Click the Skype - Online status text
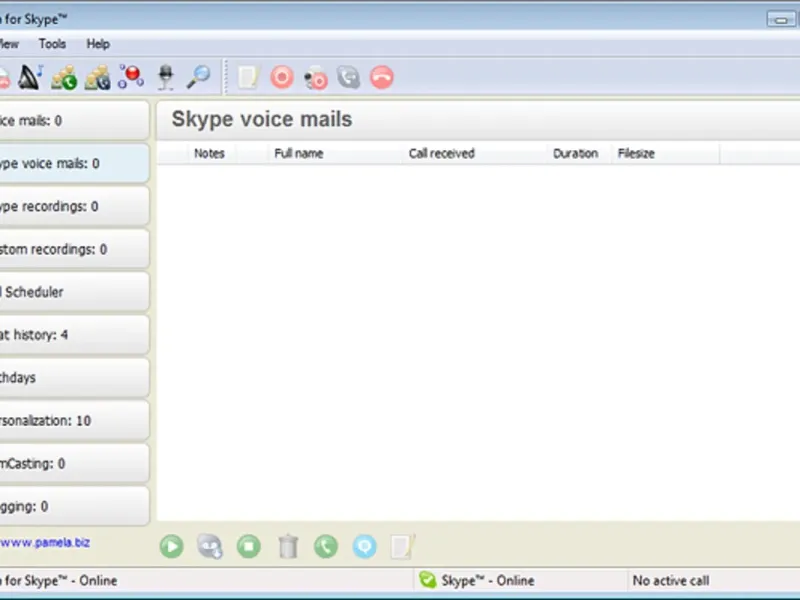Screen dimensions: 800x600 pyautogui.click(x=488, y=581)
